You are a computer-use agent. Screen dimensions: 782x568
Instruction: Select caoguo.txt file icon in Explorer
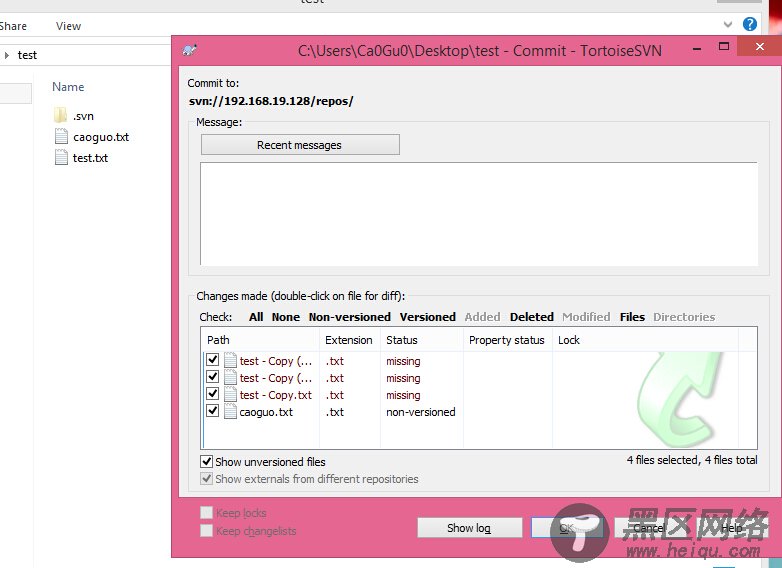tap(61, 137)
